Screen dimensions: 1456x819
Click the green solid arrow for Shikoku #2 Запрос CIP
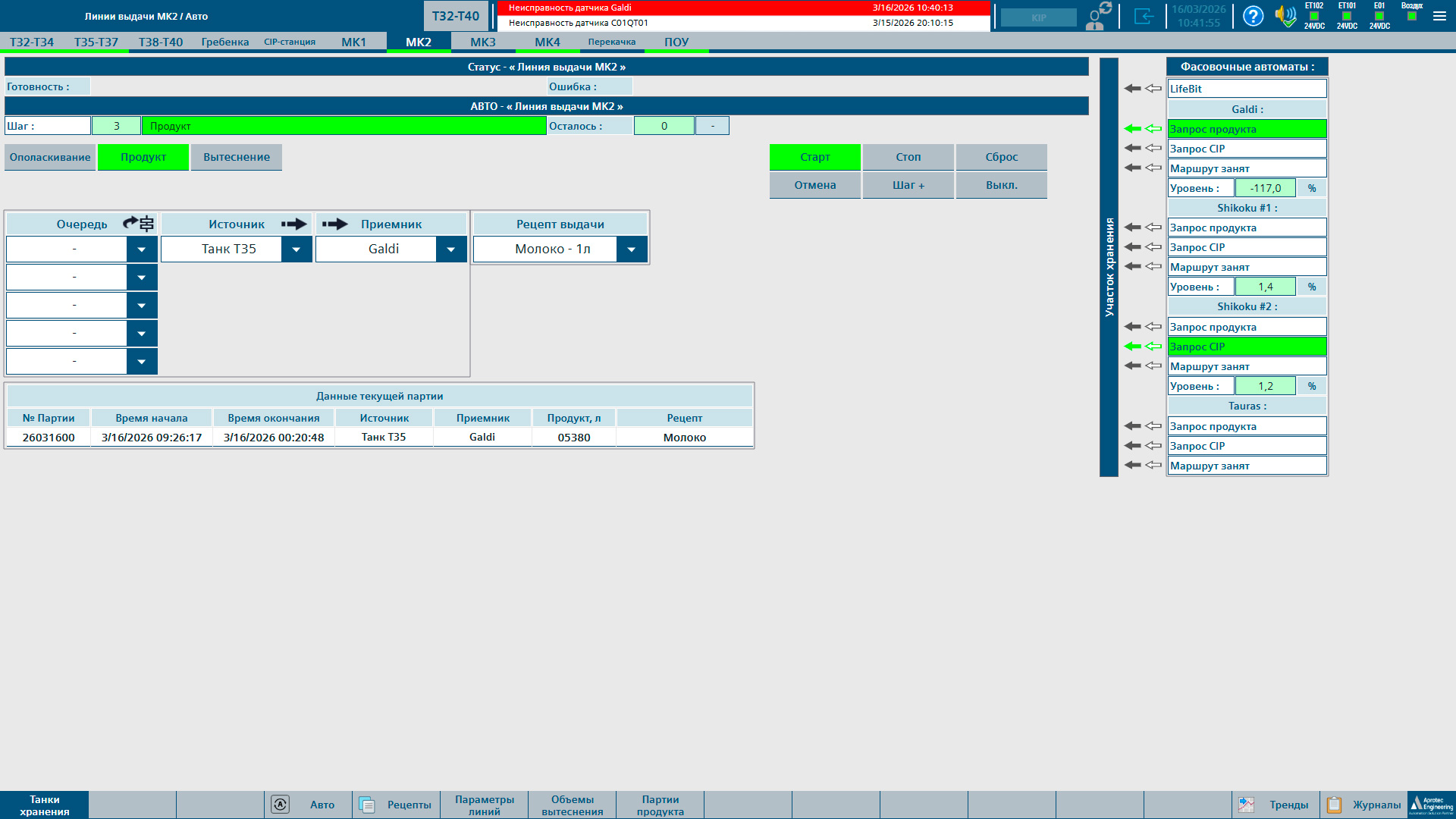click(x=1133, y=347)
